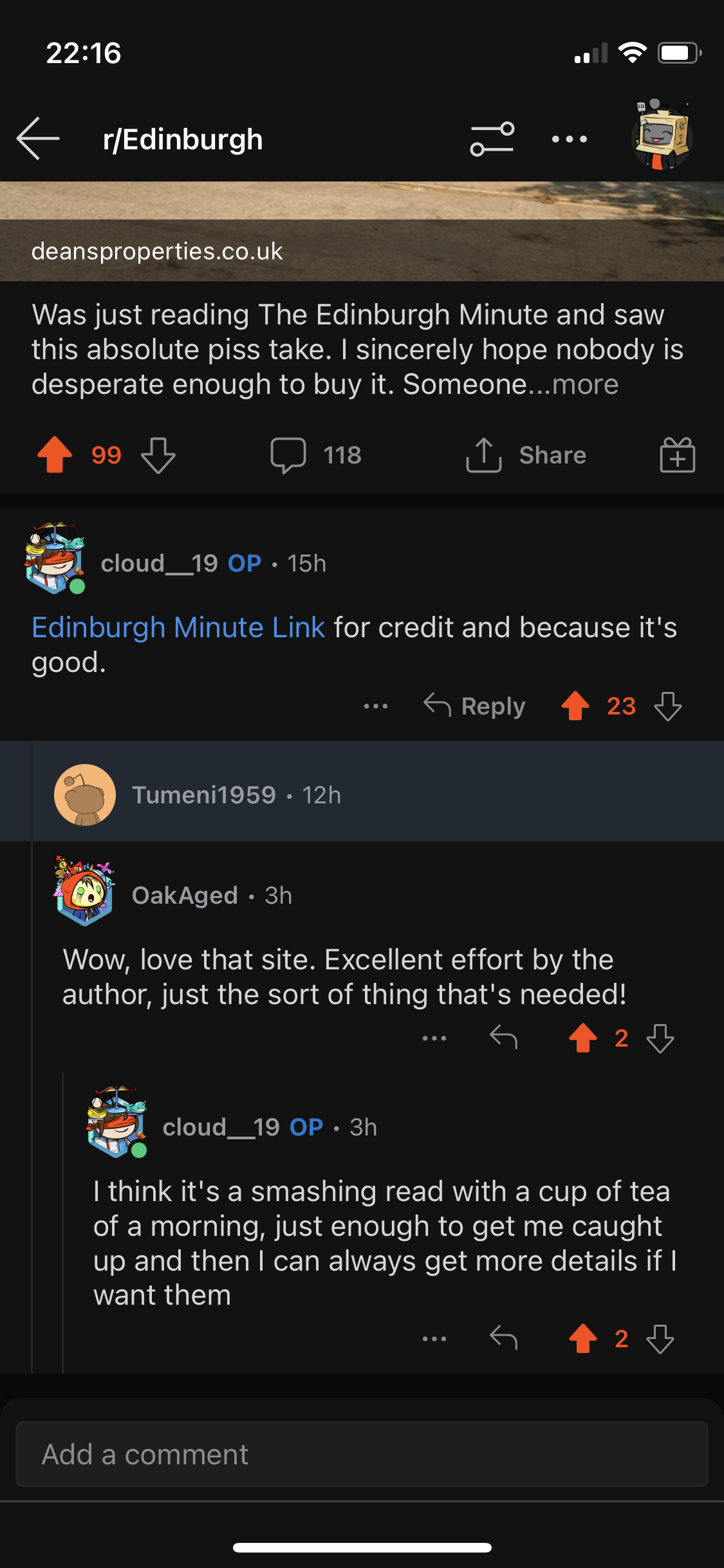724x1568 pixels.
Task: Reply to OakAged's comment with arrow icon
Action: pos(503,1038)
